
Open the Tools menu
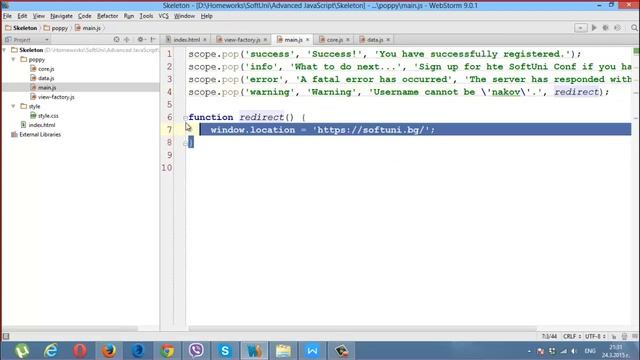(x=146, y=16)
